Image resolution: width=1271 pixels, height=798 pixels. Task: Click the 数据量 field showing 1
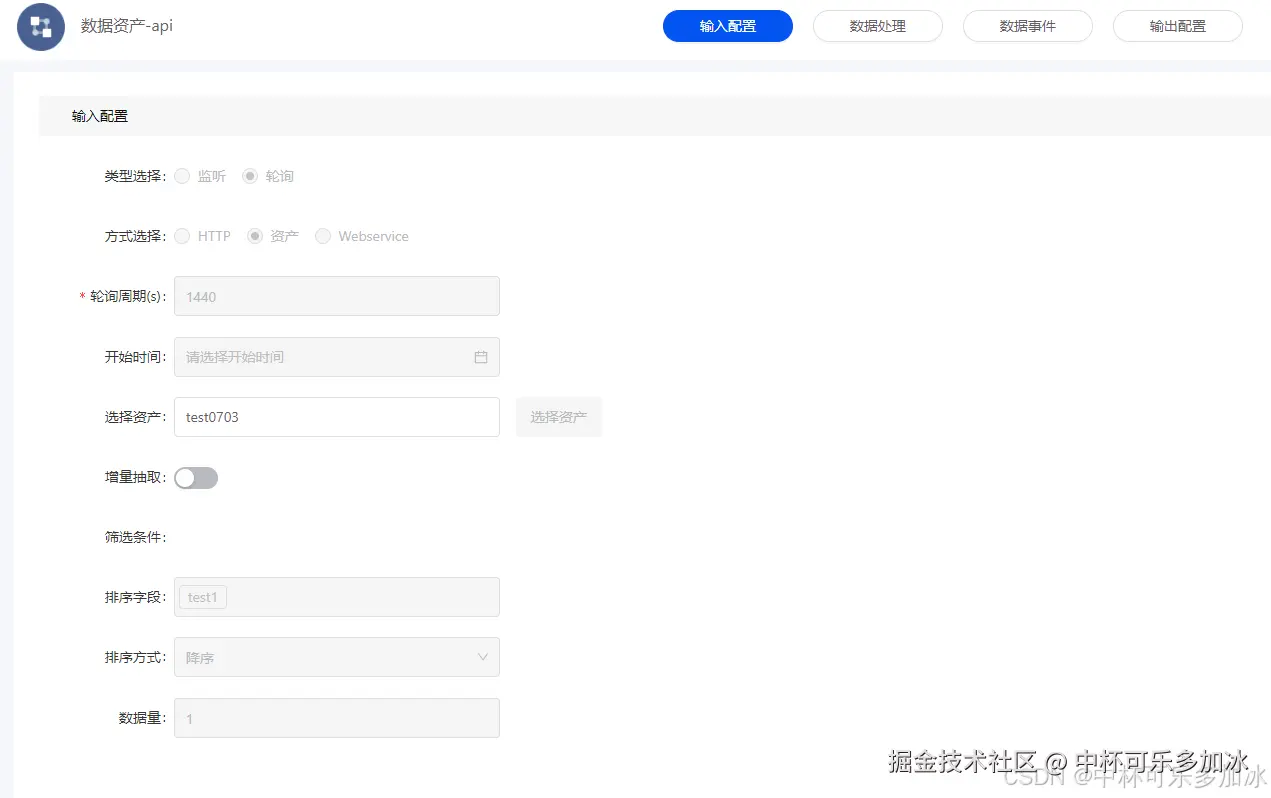click(x=337, y=717)
